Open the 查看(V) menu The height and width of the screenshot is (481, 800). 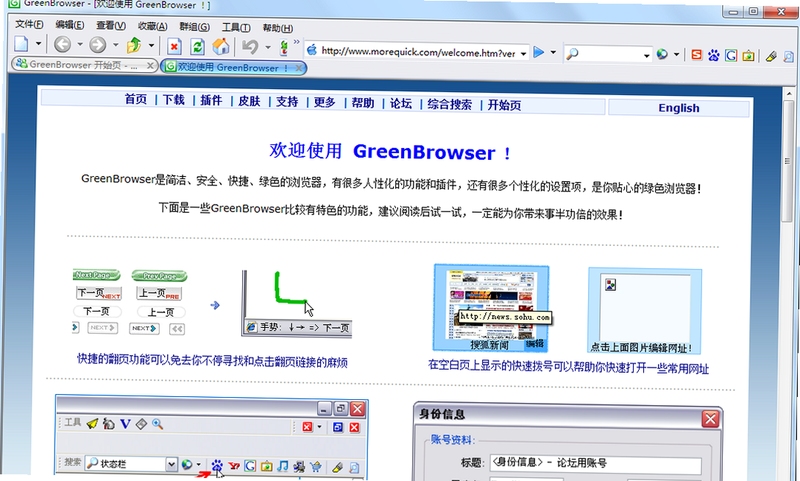[x=111, y=25]
